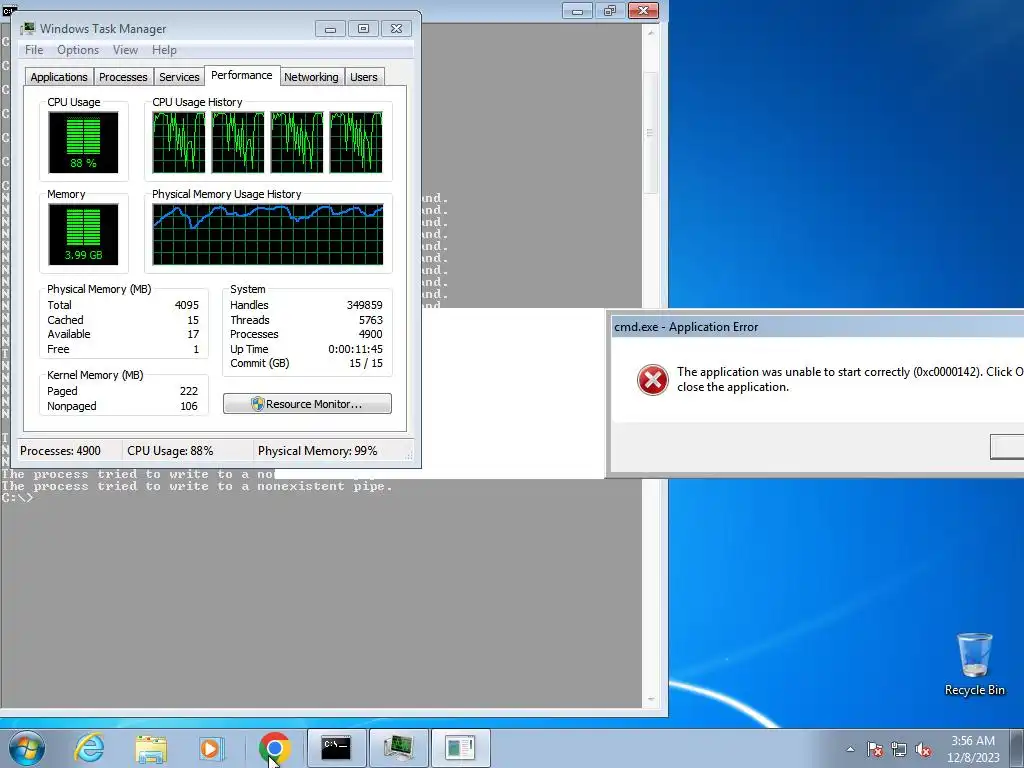Screen dimensions: 1024x768
Task: Open the Start menu orb
Action: click(27, 748)
